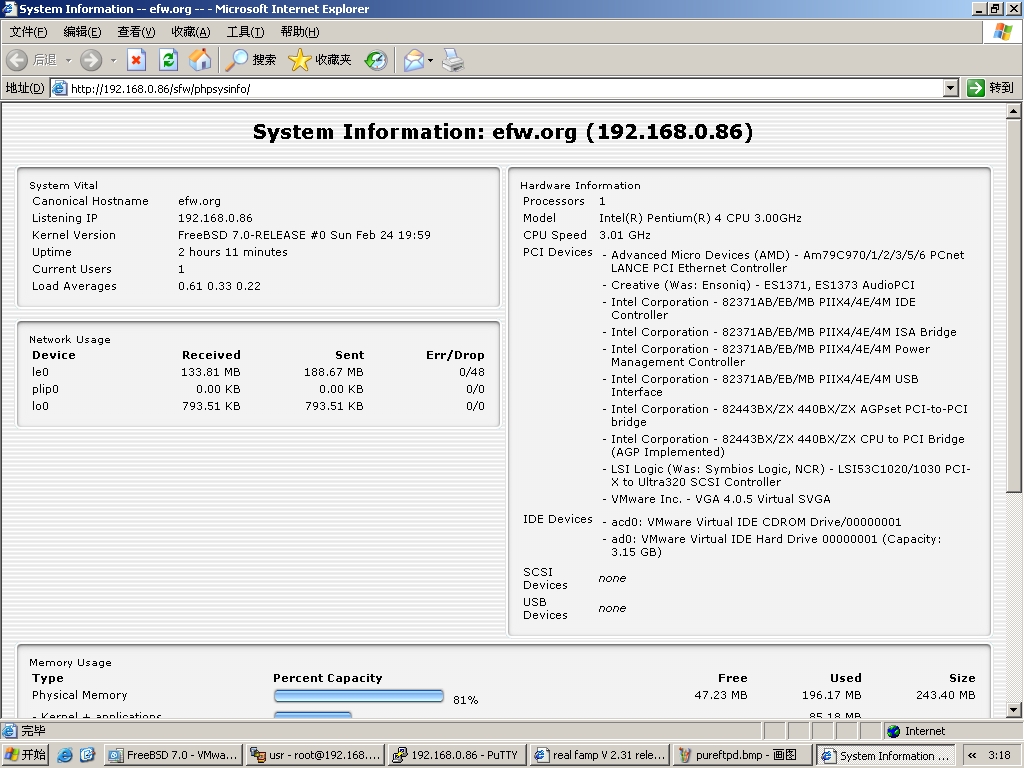Print page with printer icon

[453, 60]
